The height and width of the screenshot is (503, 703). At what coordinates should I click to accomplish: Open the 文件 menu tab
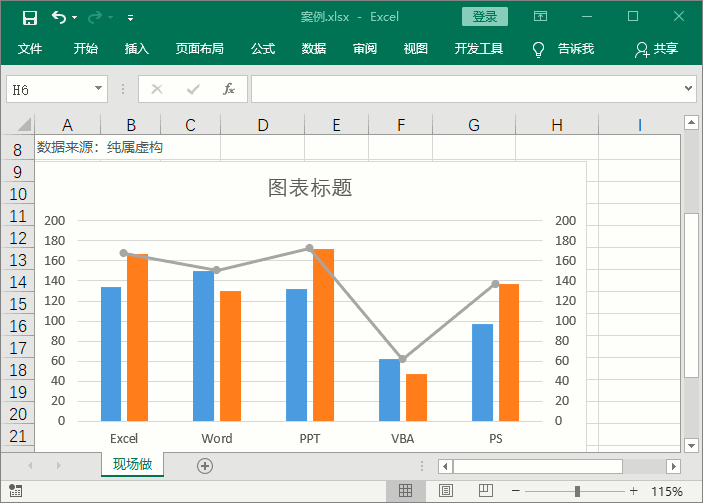pos(30,48)
